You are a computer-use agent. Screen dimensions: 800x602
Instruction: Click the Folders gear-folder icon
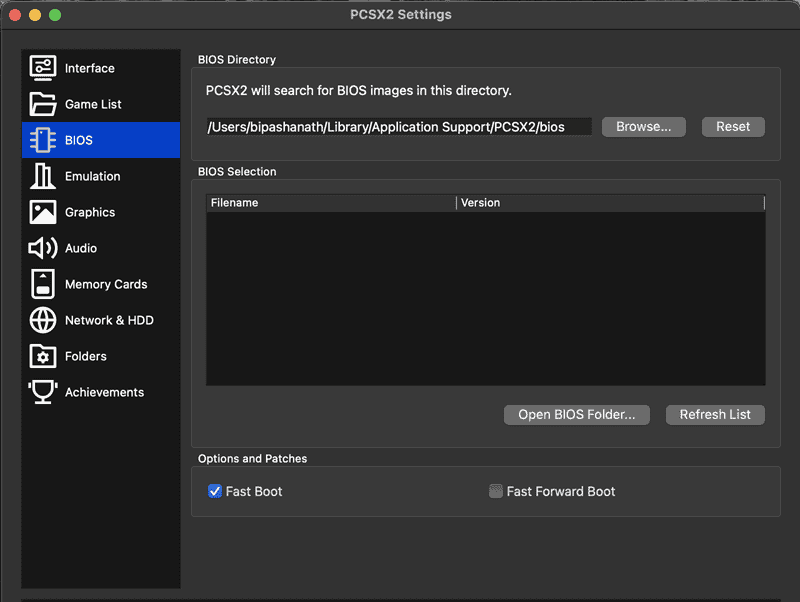pyautogui.click(x=43, y=356)
